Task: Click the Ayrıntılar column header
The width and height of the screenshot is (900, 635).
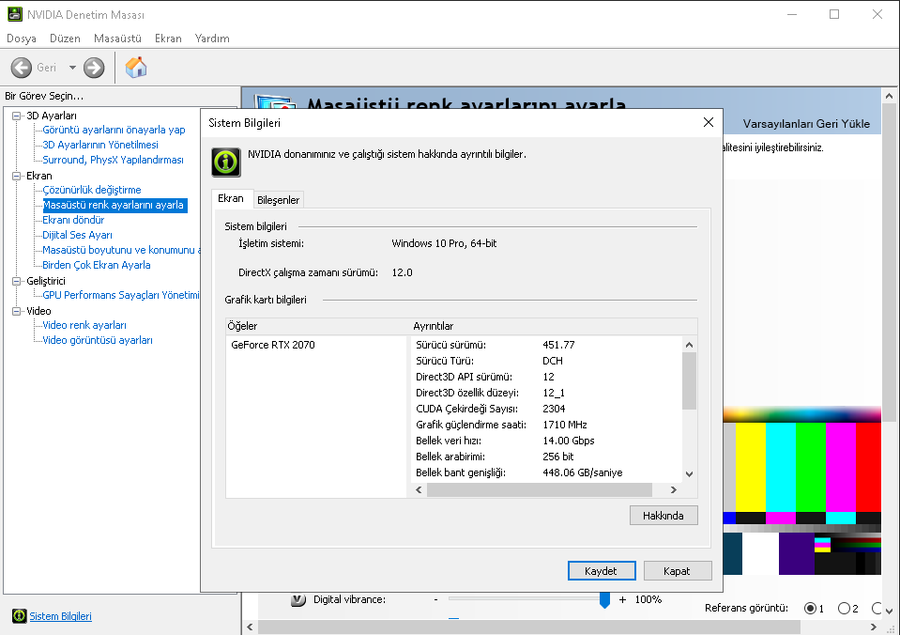Action: pos(553,326)
